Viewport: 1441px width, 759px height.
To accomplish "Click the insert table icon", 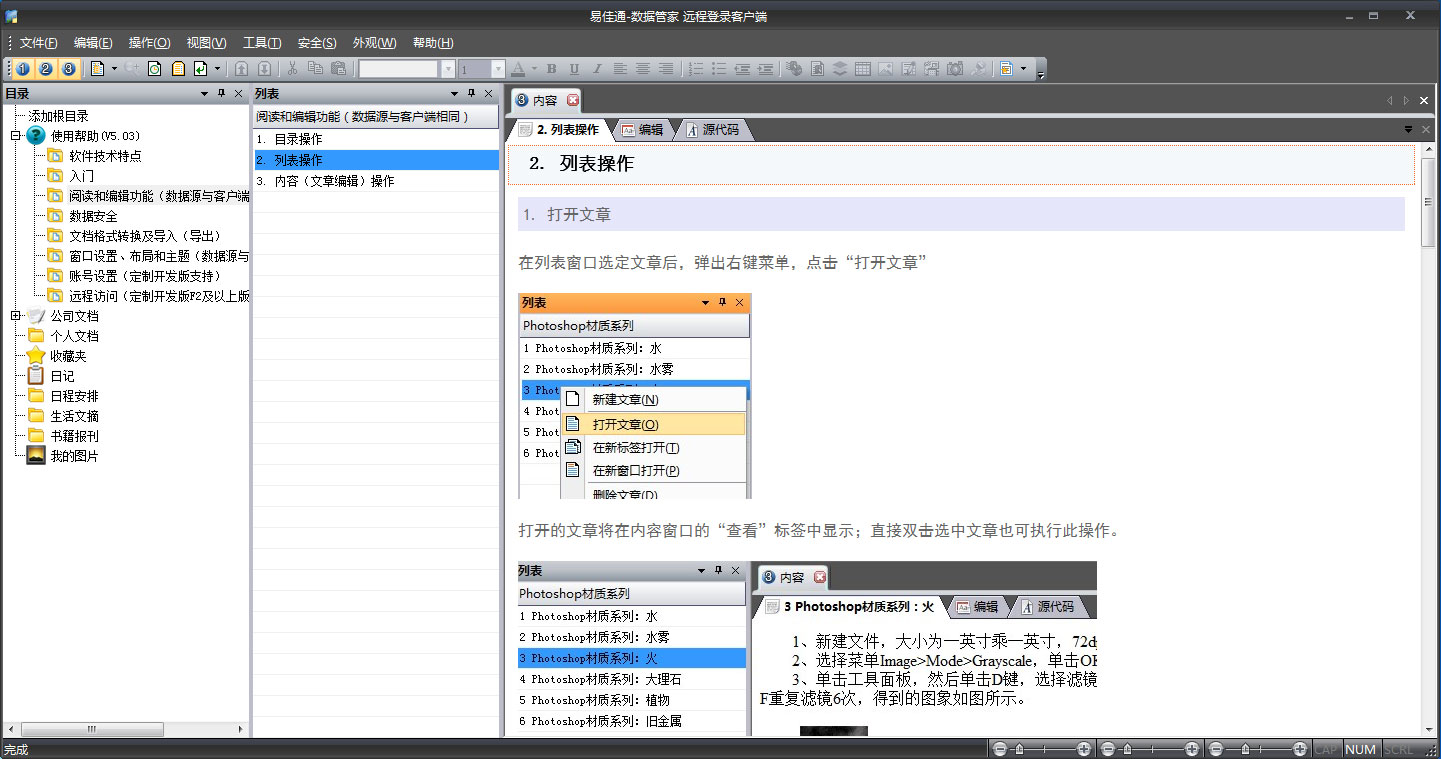I will point(863,69).
